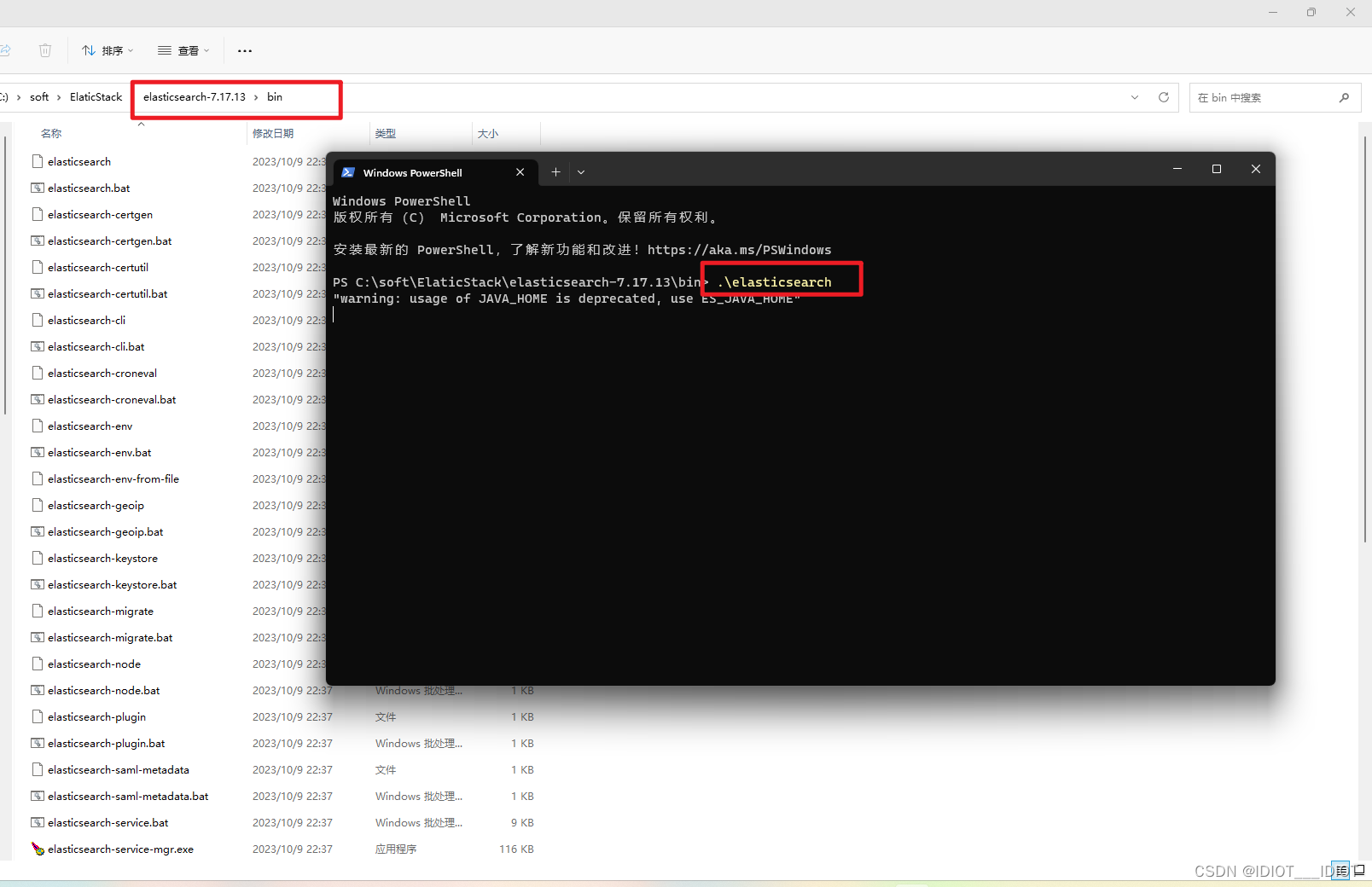Close the Windows PowerShell tab
Screen dimensions: 1372x887
520,172
